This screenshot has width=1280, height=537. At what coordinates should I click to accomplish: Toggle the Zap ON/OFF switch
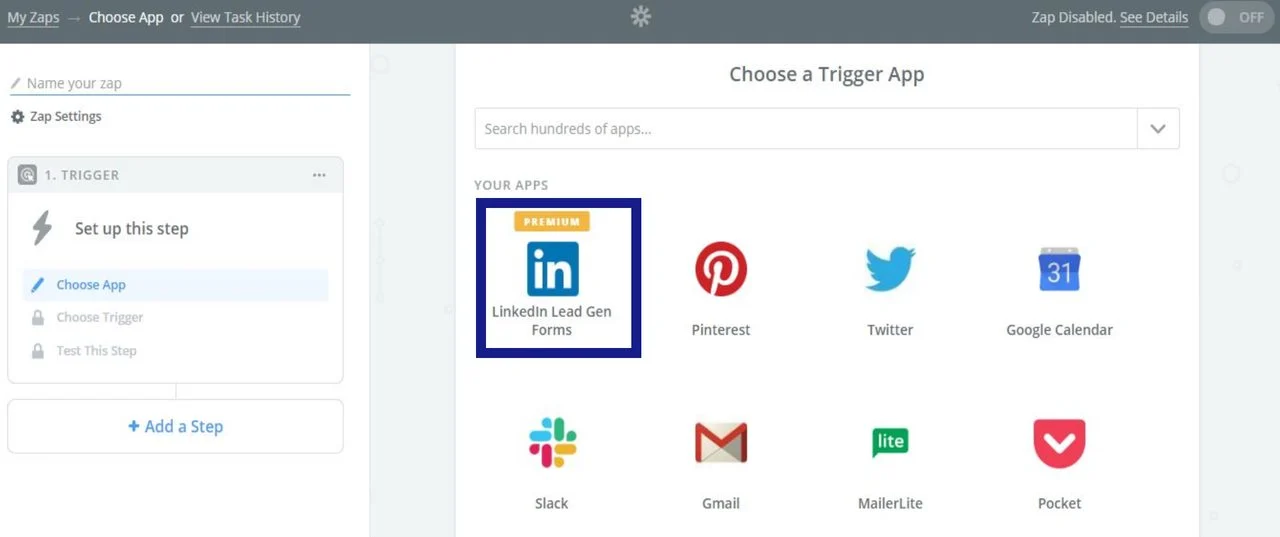click(x=1236, y=17)
